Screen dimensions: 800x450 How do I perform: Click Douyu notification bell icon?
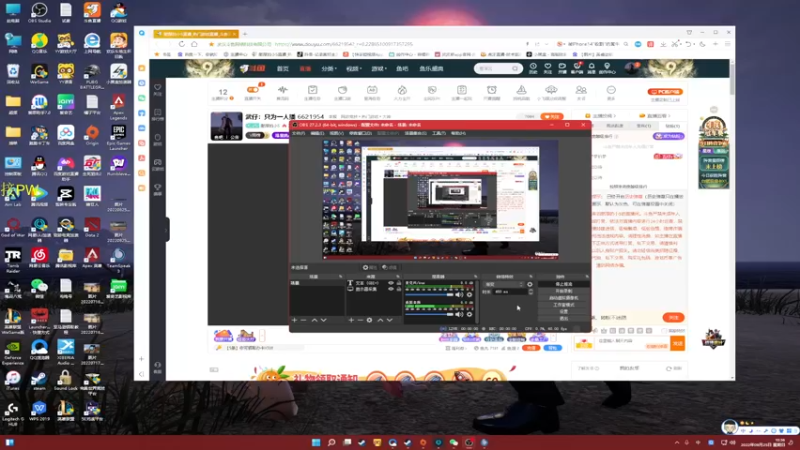(591, 68)
